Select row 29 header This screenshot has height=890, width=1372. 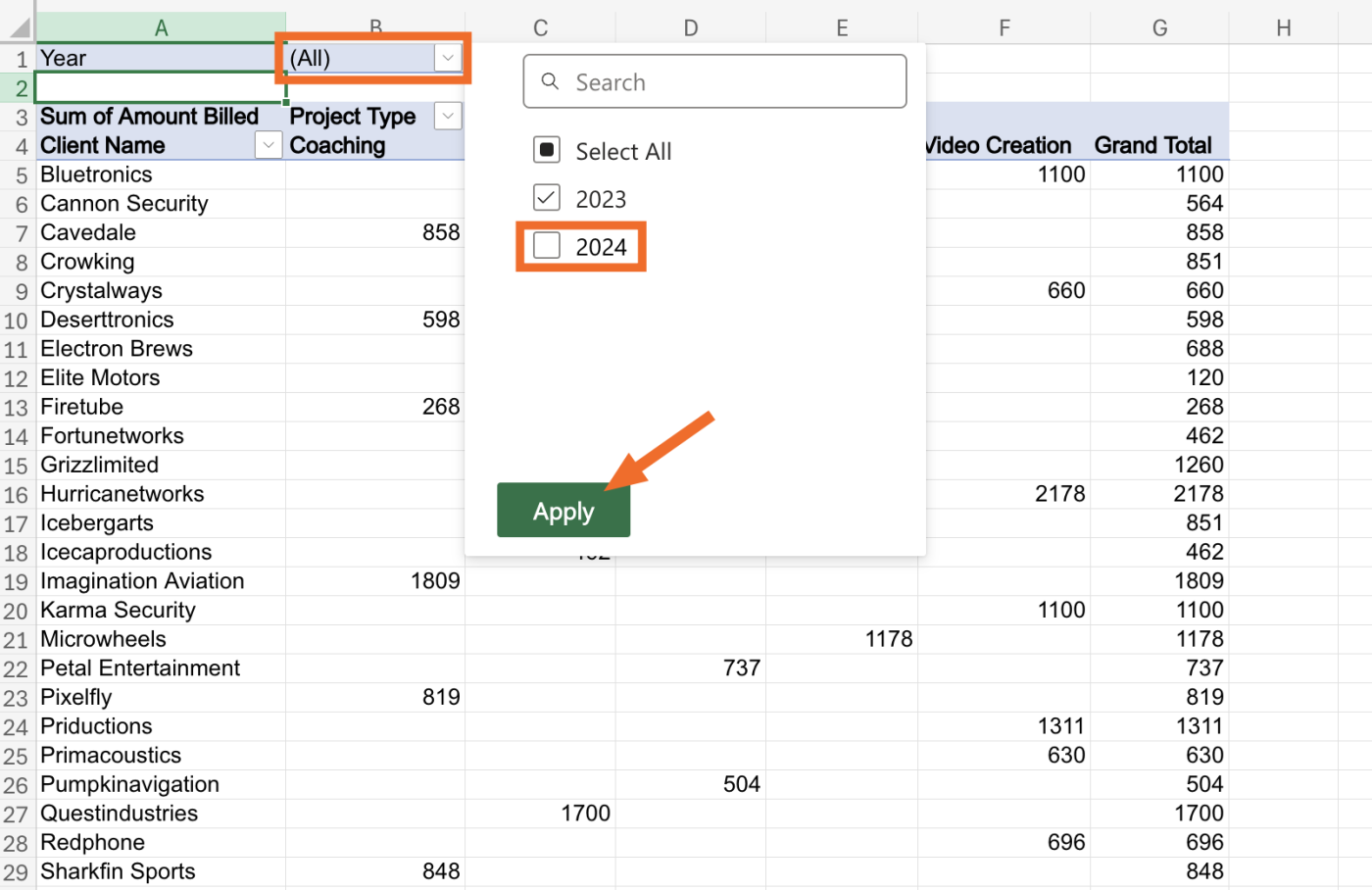(x=18, y=872)
